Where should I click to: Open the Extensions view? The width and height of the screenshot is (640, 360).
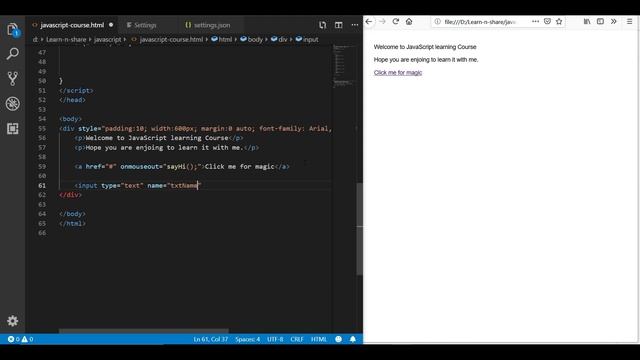[x=13, y=129]
